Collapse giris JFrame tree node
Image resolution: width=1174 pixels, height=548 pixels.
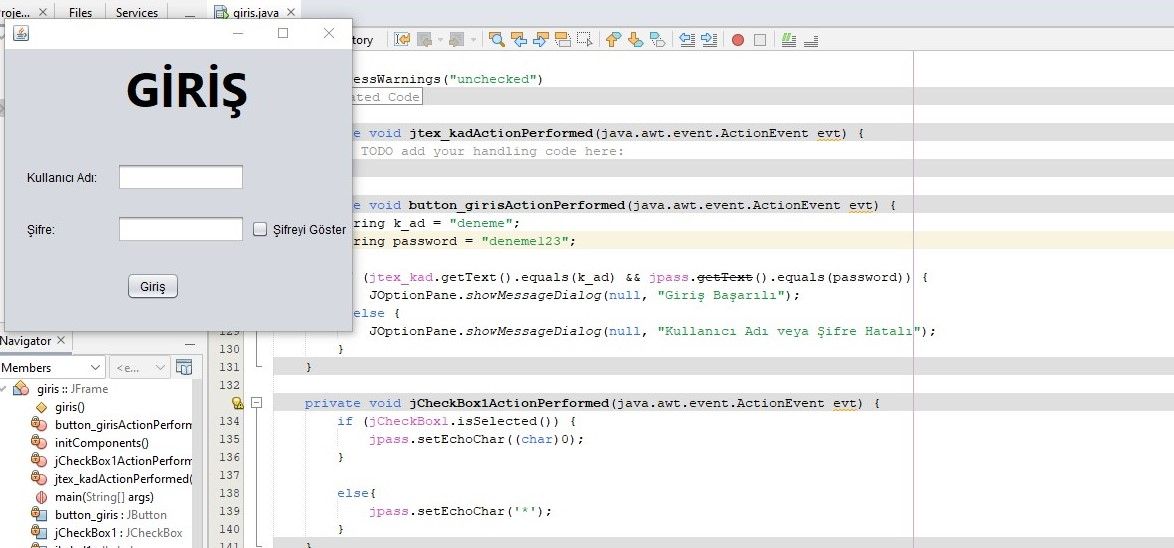point(4,389)
